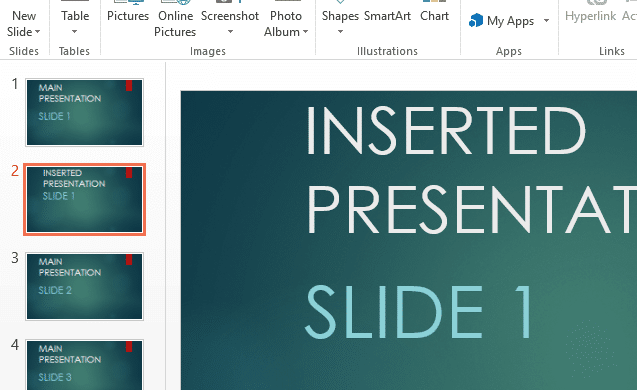Image resolution: width=637 pixels, height=390 pixels.
Task: Expand the Screenshot dropdown arrow
Action: coord(230,32)
